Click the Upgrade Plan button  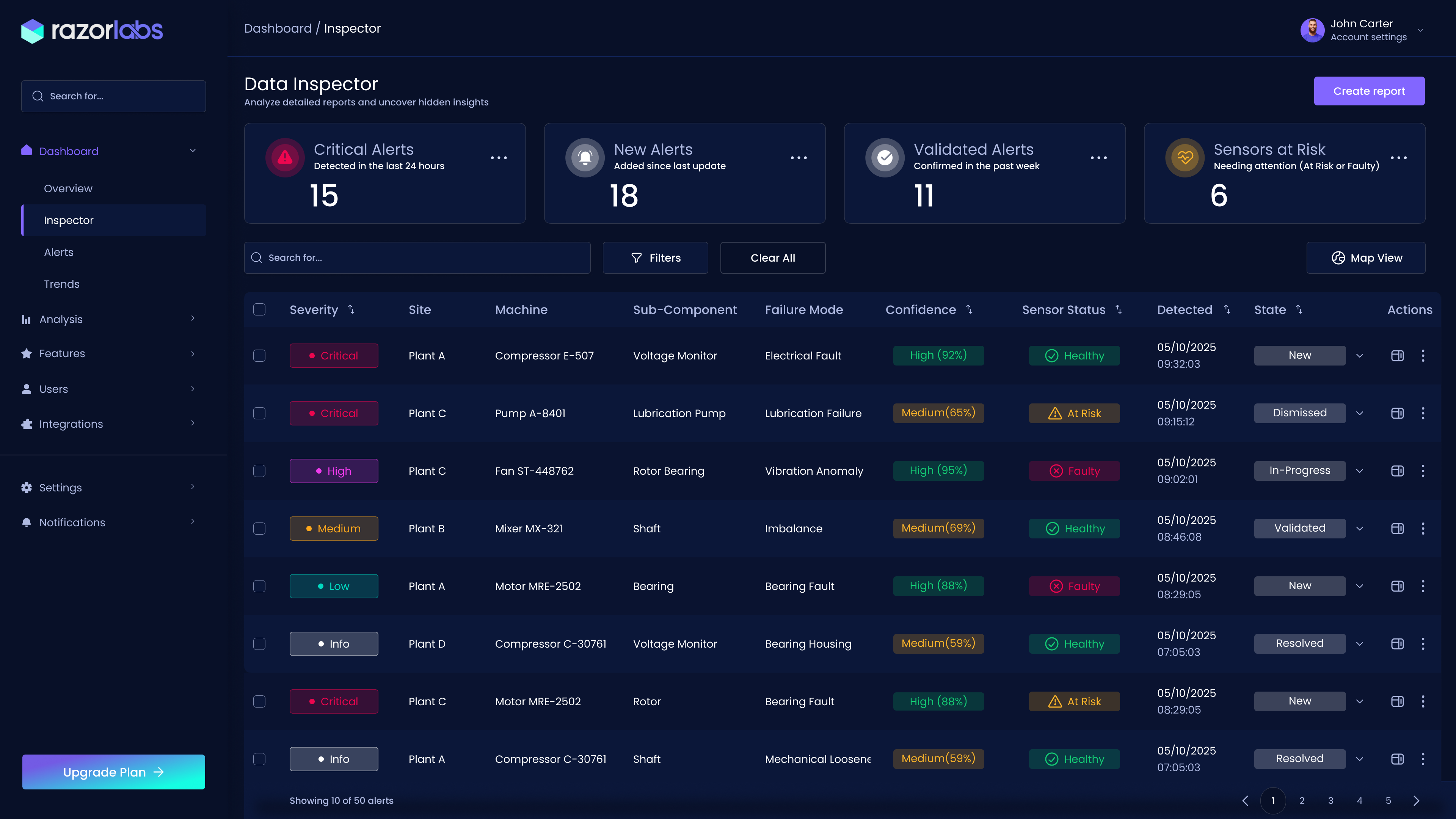pyautogui.click(x=114, y=772)
